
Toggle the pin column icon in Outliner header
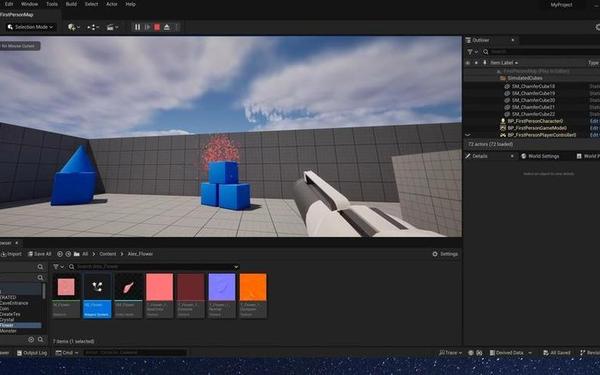tap(476, 63)
